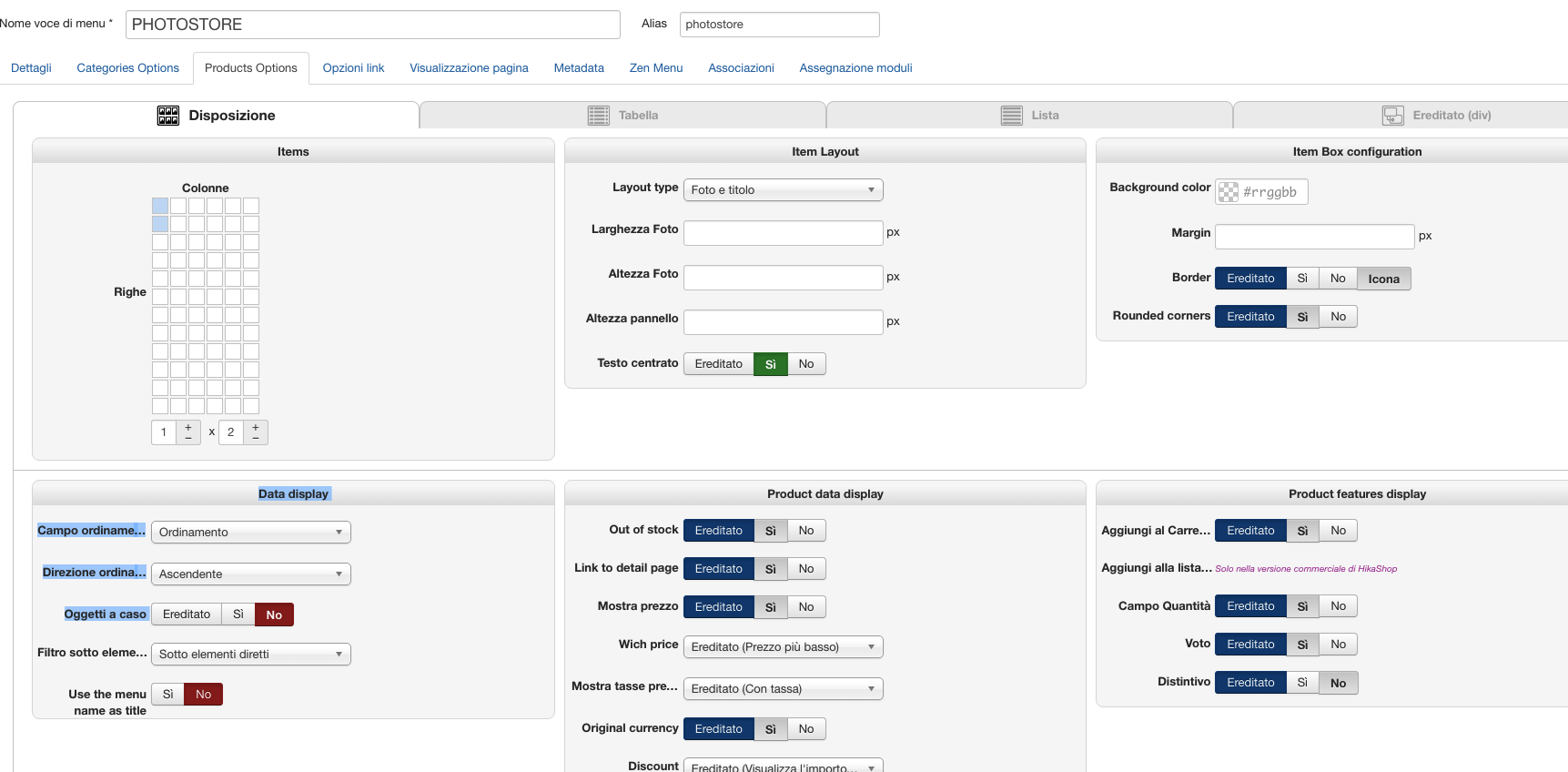Open the Associazioni tab
Image resolution: width=1568 pixels, height=772 pixels.
click(x=741, y=68)
